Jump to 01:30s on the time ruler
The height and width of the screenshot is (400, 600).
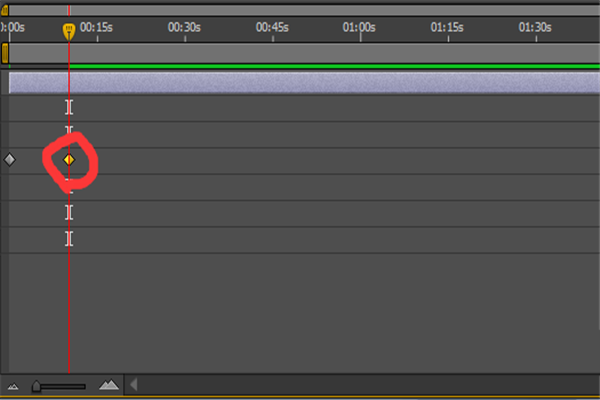[x=535, y=28]
